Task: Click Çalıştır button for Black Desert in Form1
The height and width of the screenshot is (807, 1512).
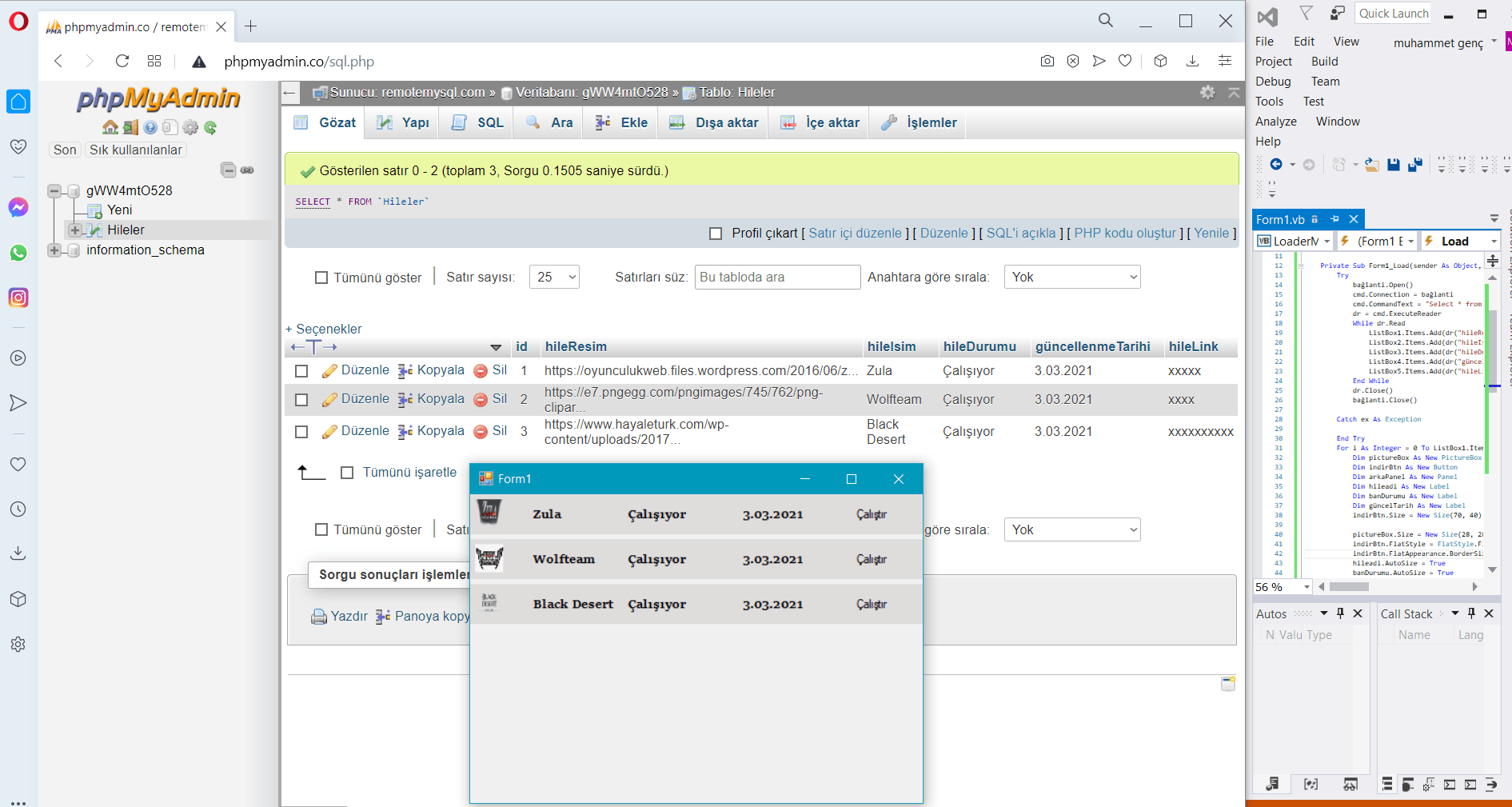Action: click(x=872, y=604)
